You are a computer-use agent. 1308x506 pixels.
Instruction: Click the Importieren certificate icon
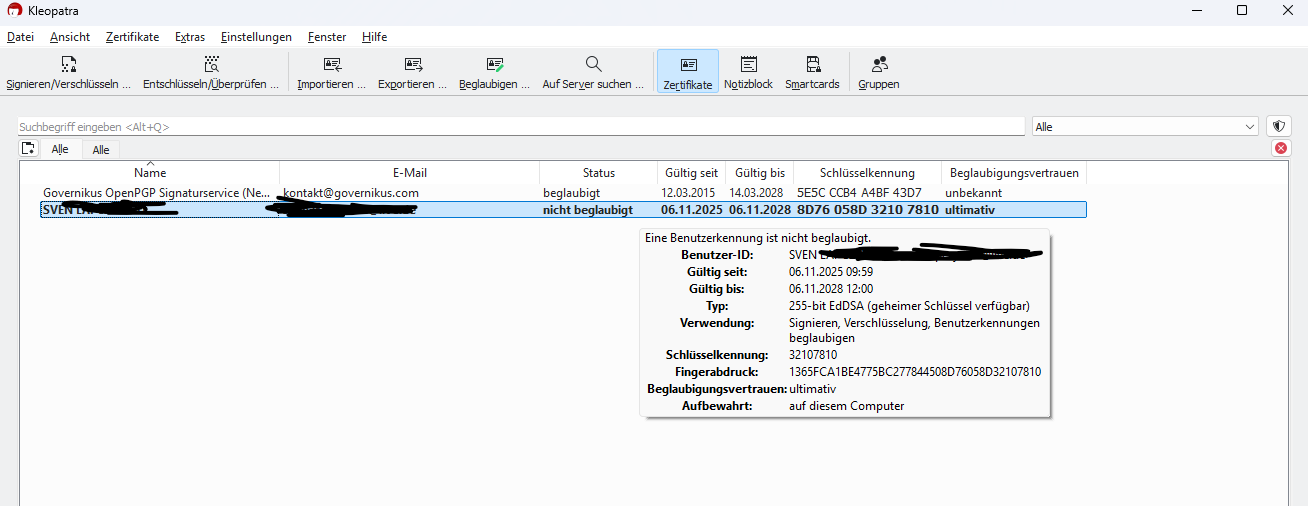point(332,65)
